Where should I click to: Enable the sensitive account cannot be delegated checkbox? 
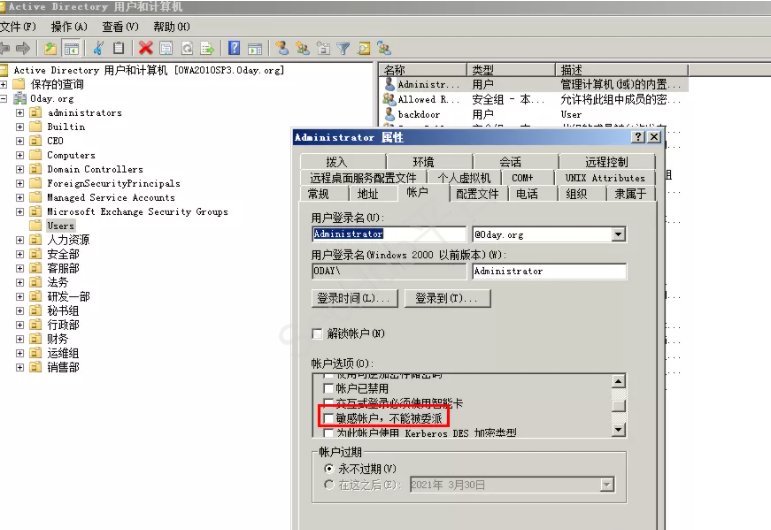point(328,416)
